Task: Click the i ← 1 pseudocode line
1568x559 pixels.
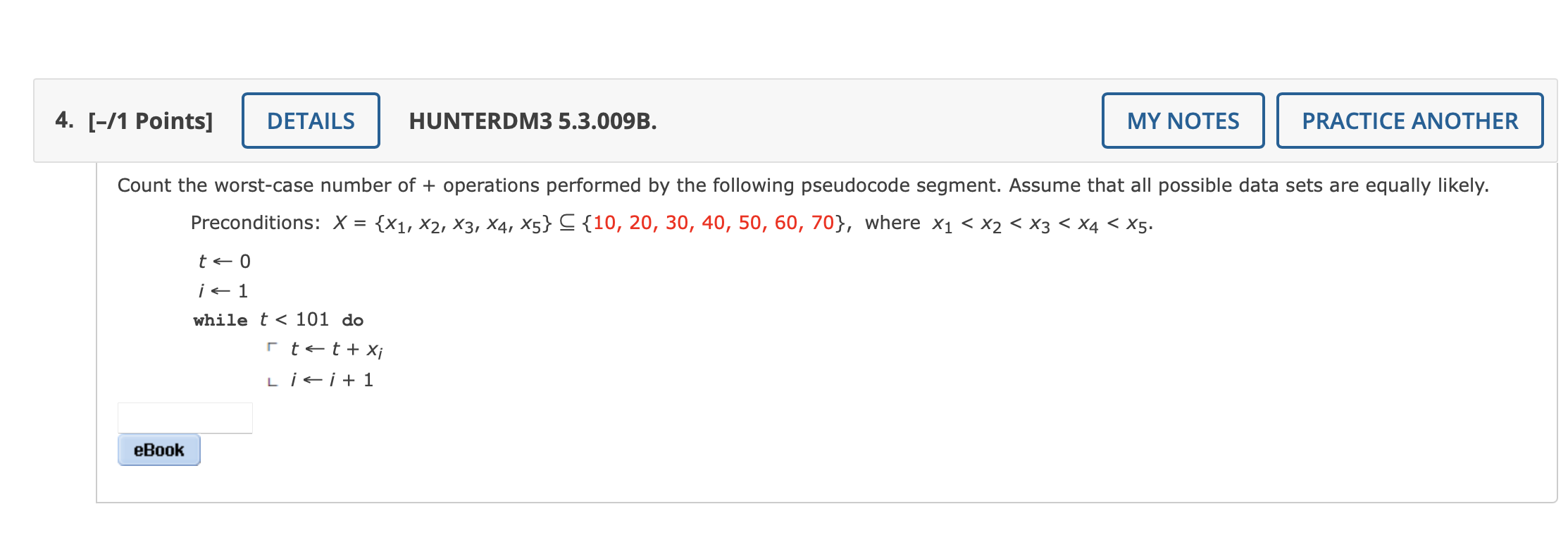Action: tap(222, 290)
